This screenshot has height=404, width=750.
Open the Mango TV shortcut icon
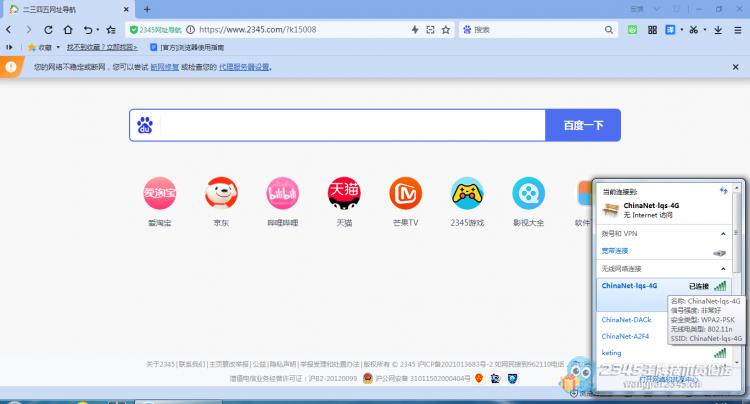click(x=406, y=193)
